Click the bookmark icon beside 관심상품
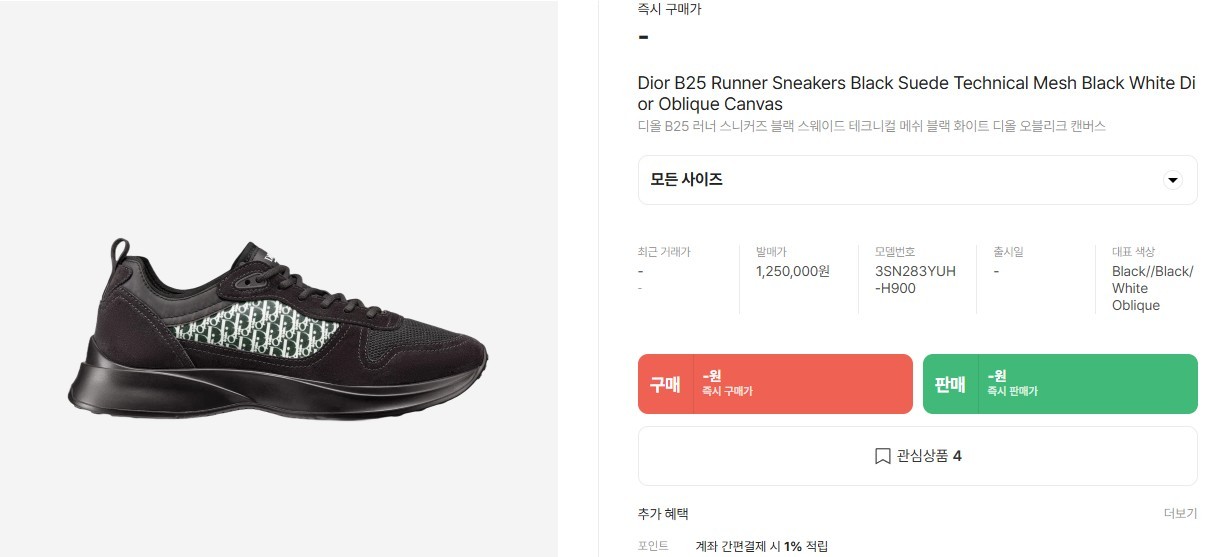The image size is (1231, 557). (x=882, y=456)
